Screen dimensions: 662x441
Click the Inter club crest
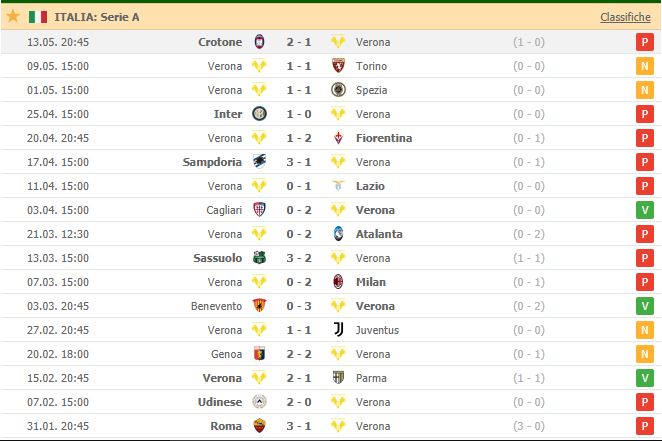coord(260,114)
